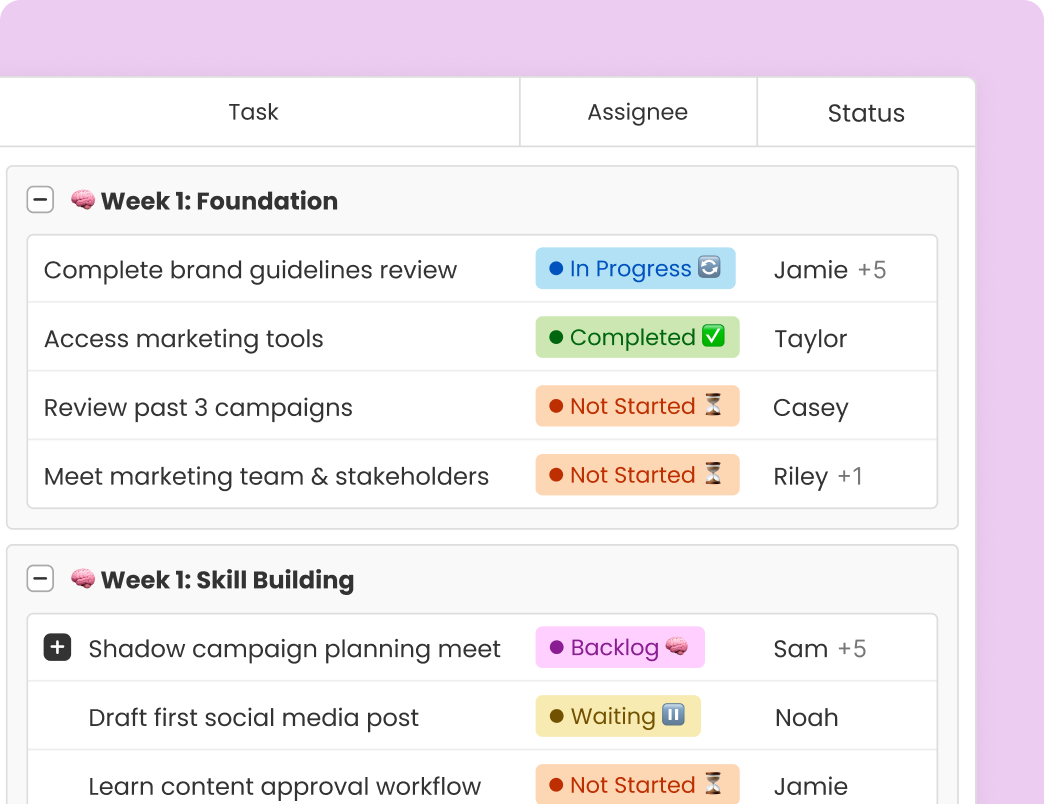This screenshot has width=1044, height=804.
Task: Click the Assignee column header
Action: pyautogui.click(x=637, y=112)
